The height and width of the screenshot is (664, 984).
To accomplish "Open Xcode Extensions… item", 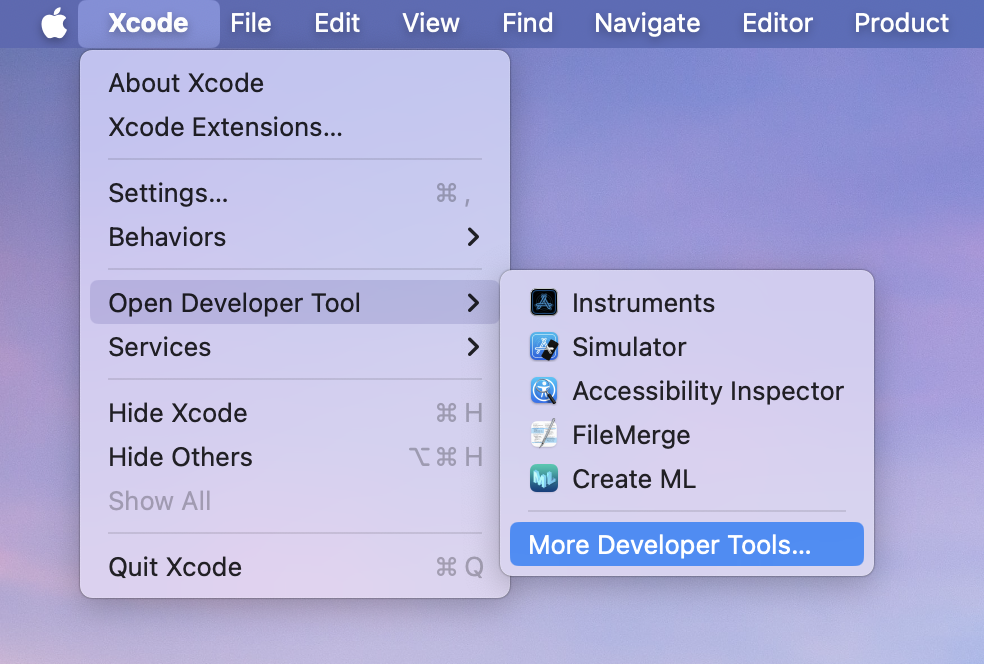I will click(225, 127).
